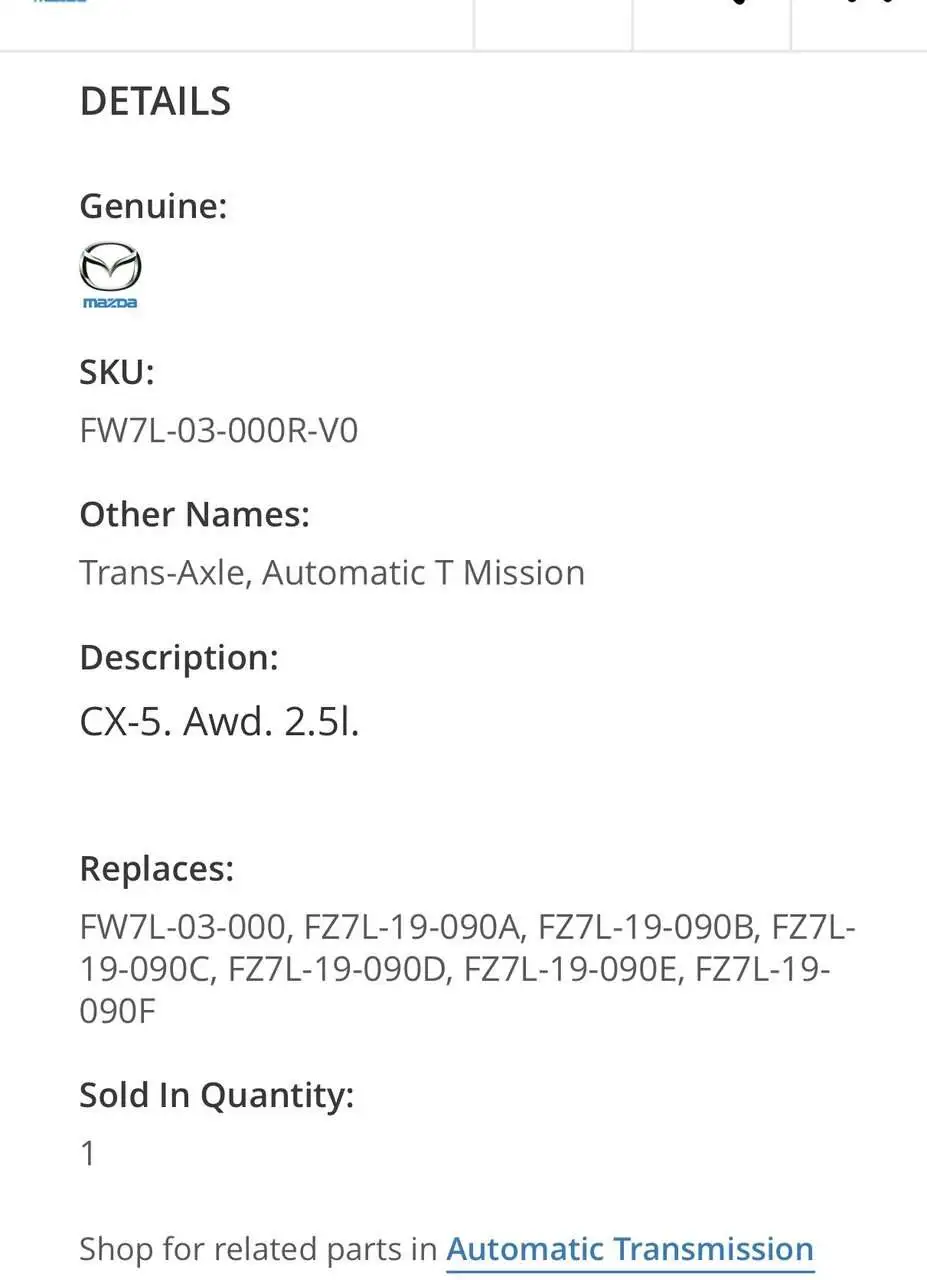Image resolution: width=927 pixels, height=1280 pixels.
Task: Click the Description: label
Action: tap(178, 658)
